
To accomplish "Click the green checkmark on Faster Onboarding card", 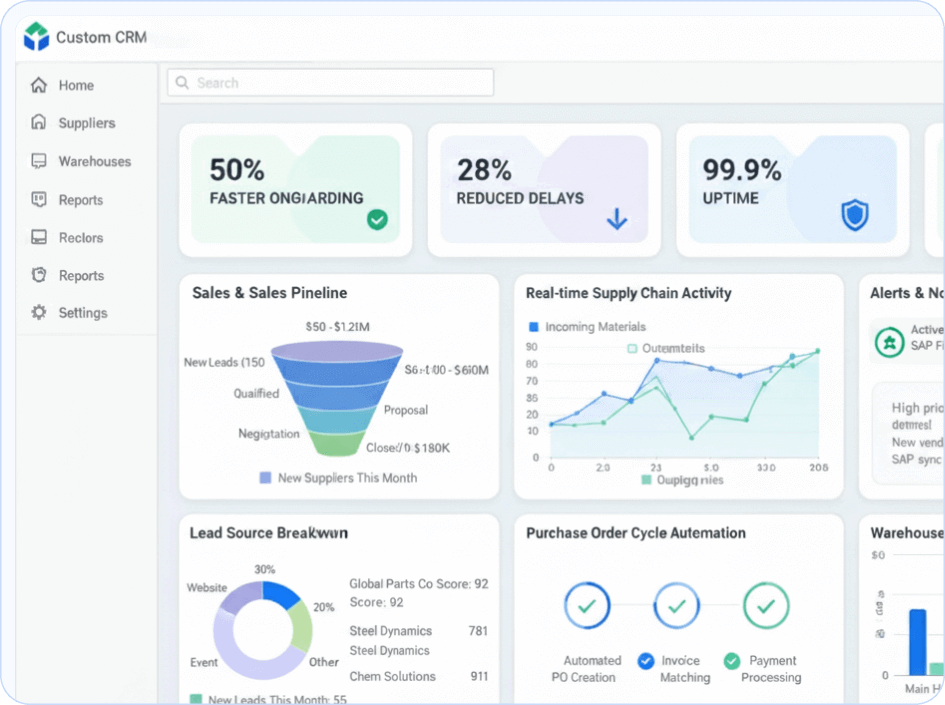I will pyautogui.click(x=377, y=220).
